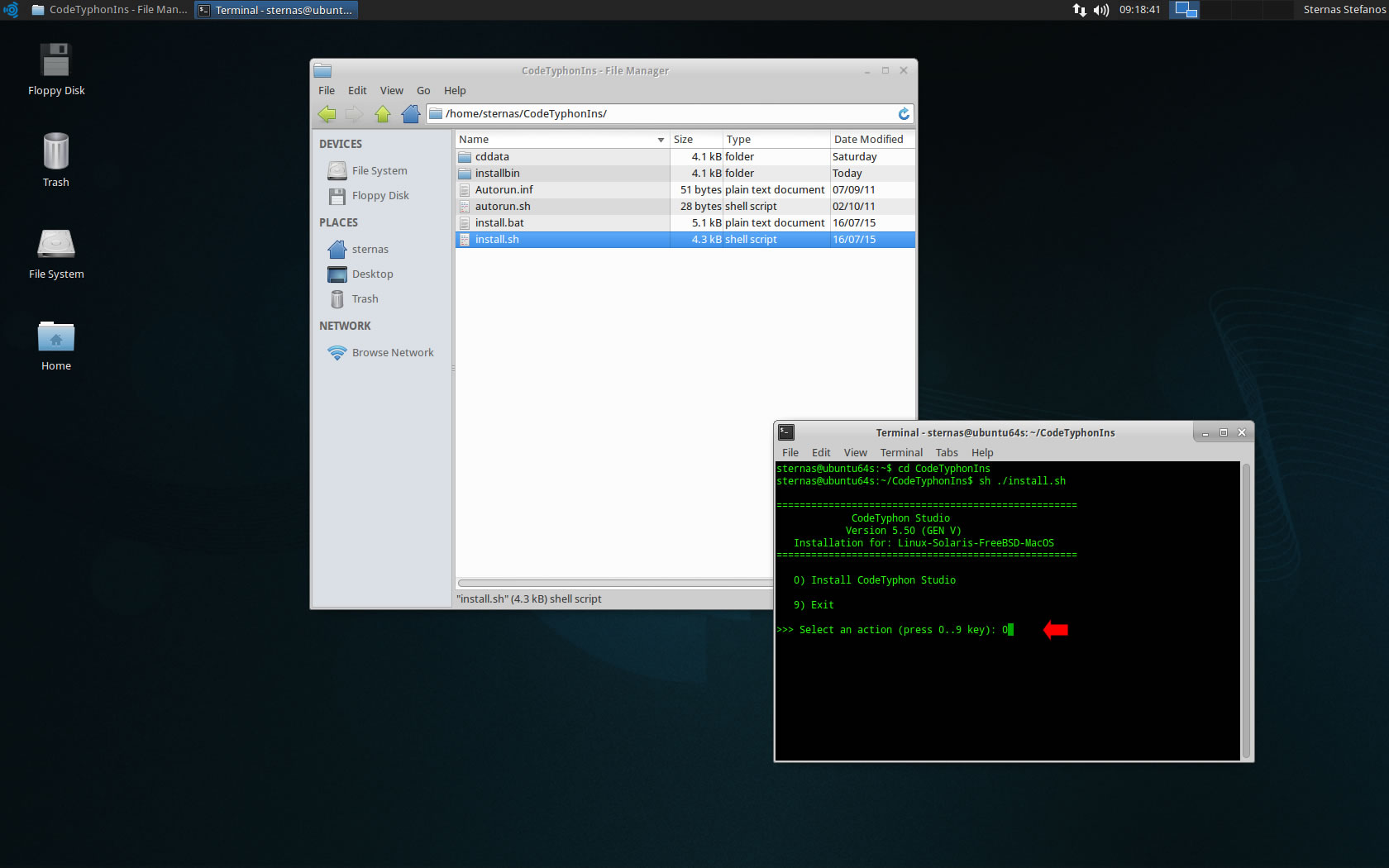
Task: Switch to Terminal taskbar button
Action: 276,10
